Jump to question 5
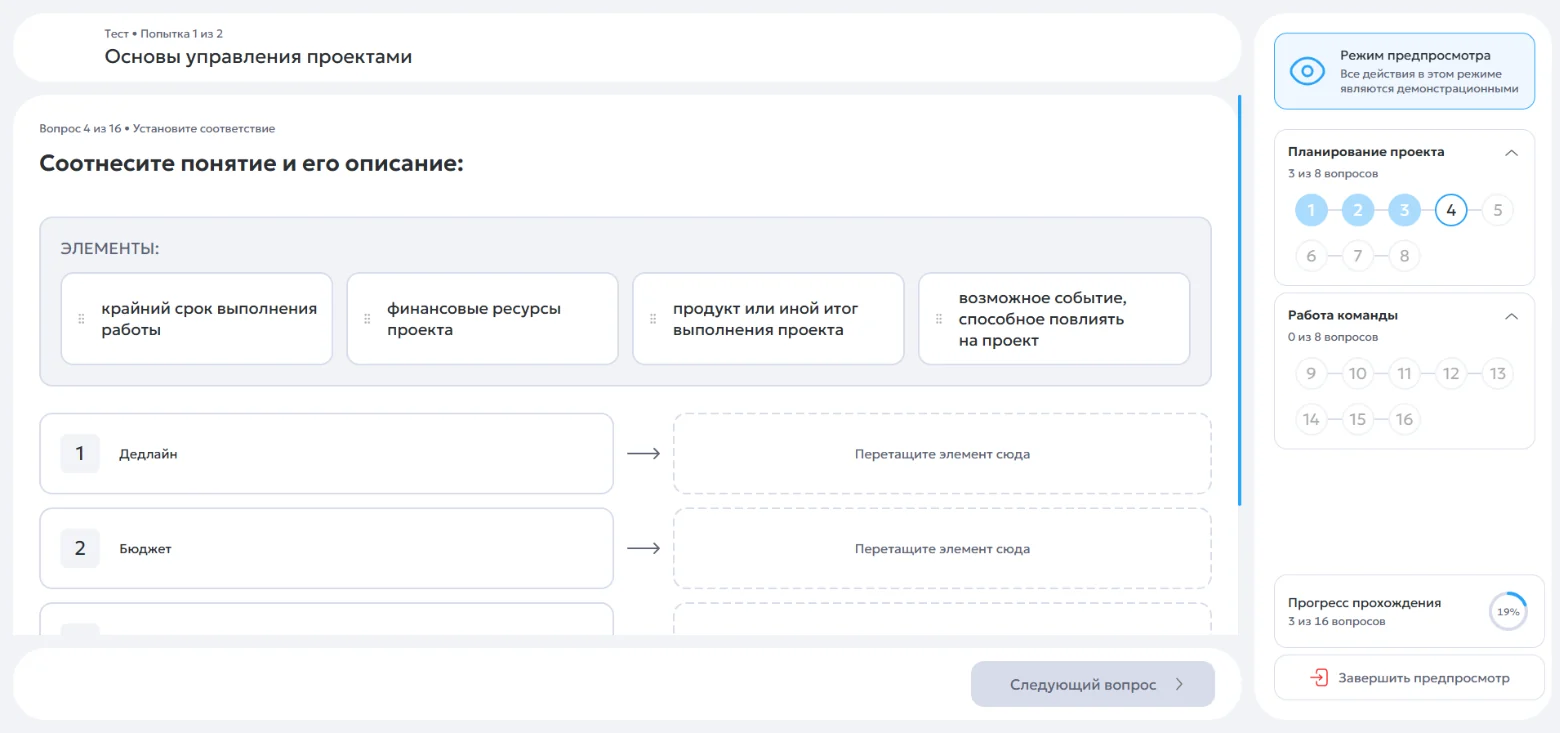 [x=1497, y=211]
